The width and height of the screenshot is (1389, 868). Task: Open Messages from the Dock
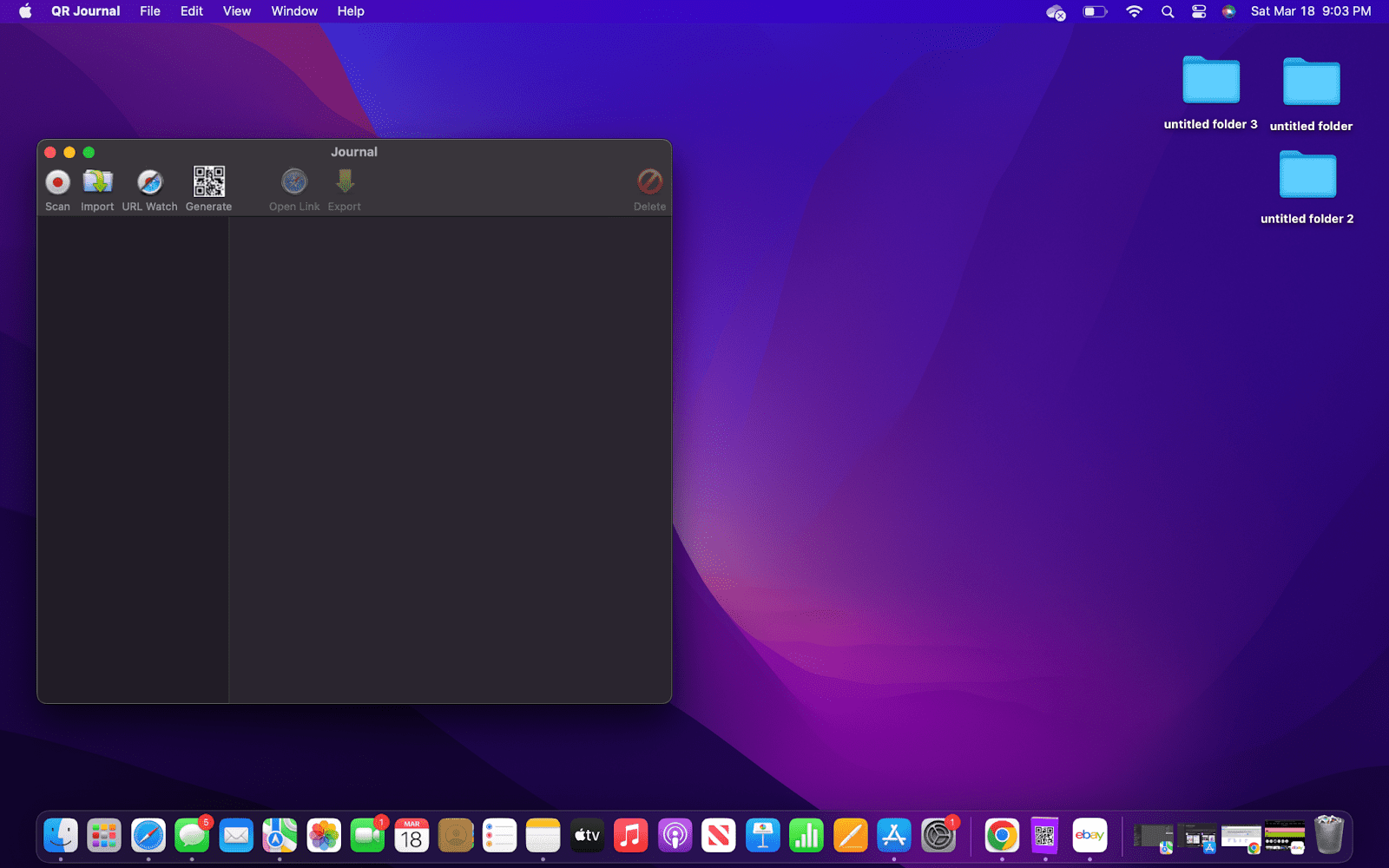point(192,836)
